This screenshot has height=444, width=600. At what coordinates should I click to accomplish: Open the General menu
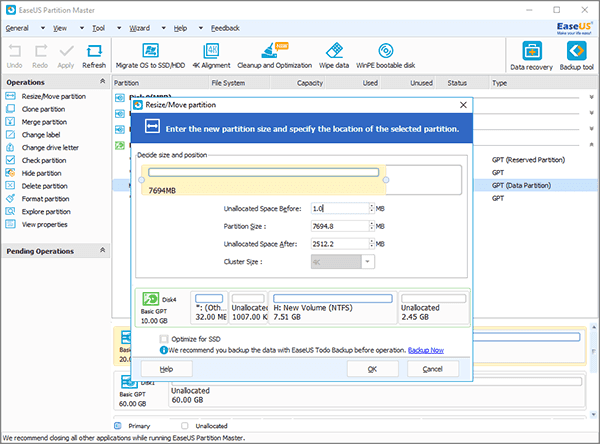pos(17,28)
